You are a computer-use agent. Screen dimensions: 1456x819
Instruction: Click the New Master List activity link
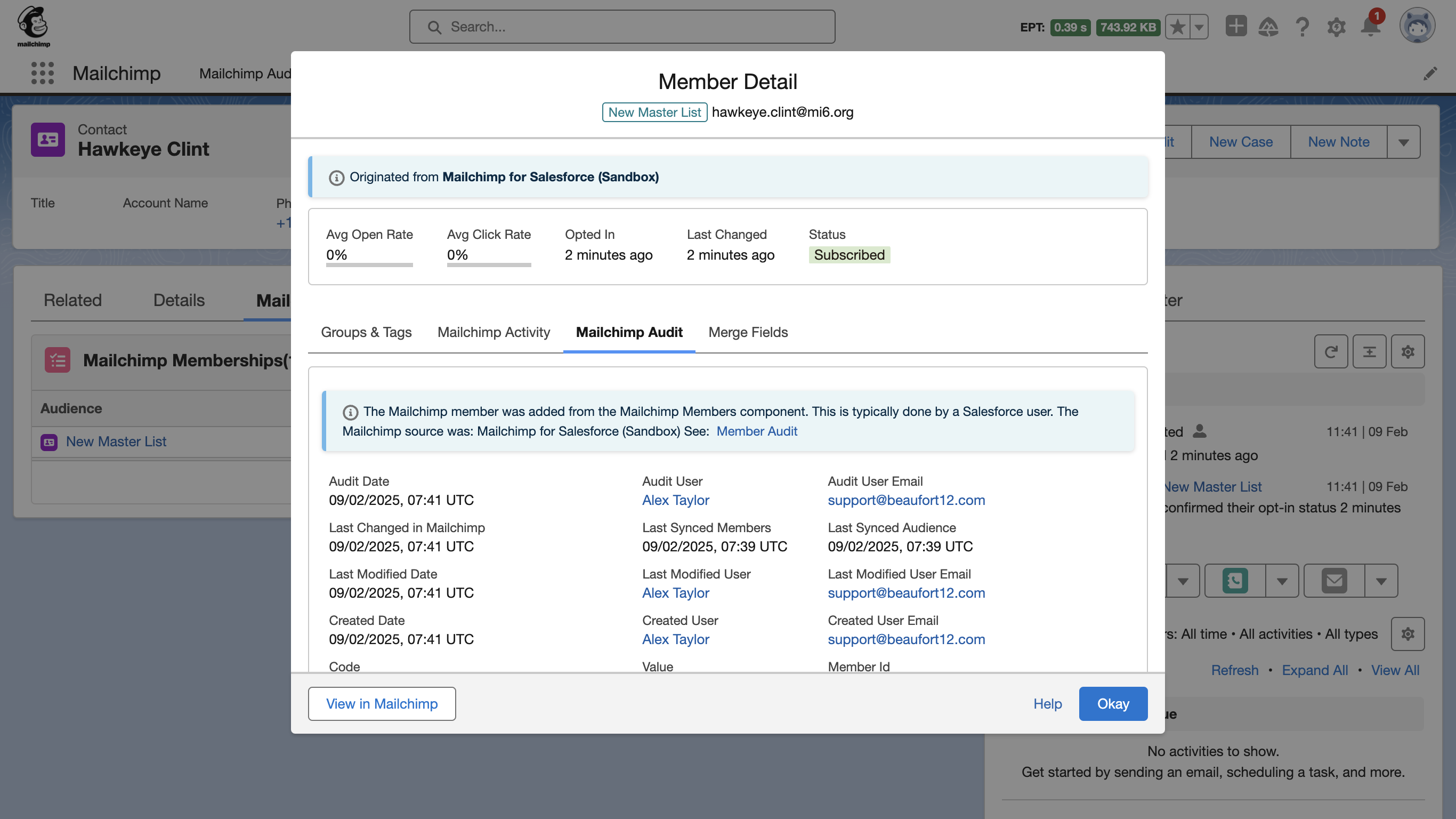tap(1213, 487)
